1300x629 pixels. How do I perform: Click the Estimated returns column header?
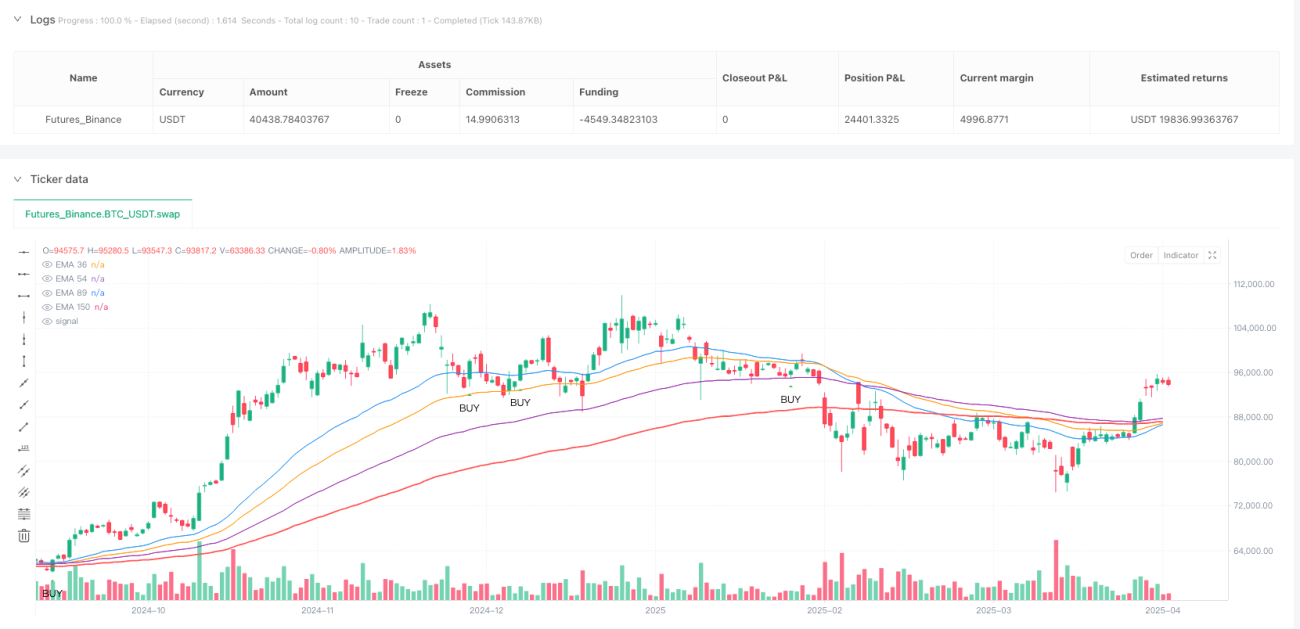[x=1184, y=78]
